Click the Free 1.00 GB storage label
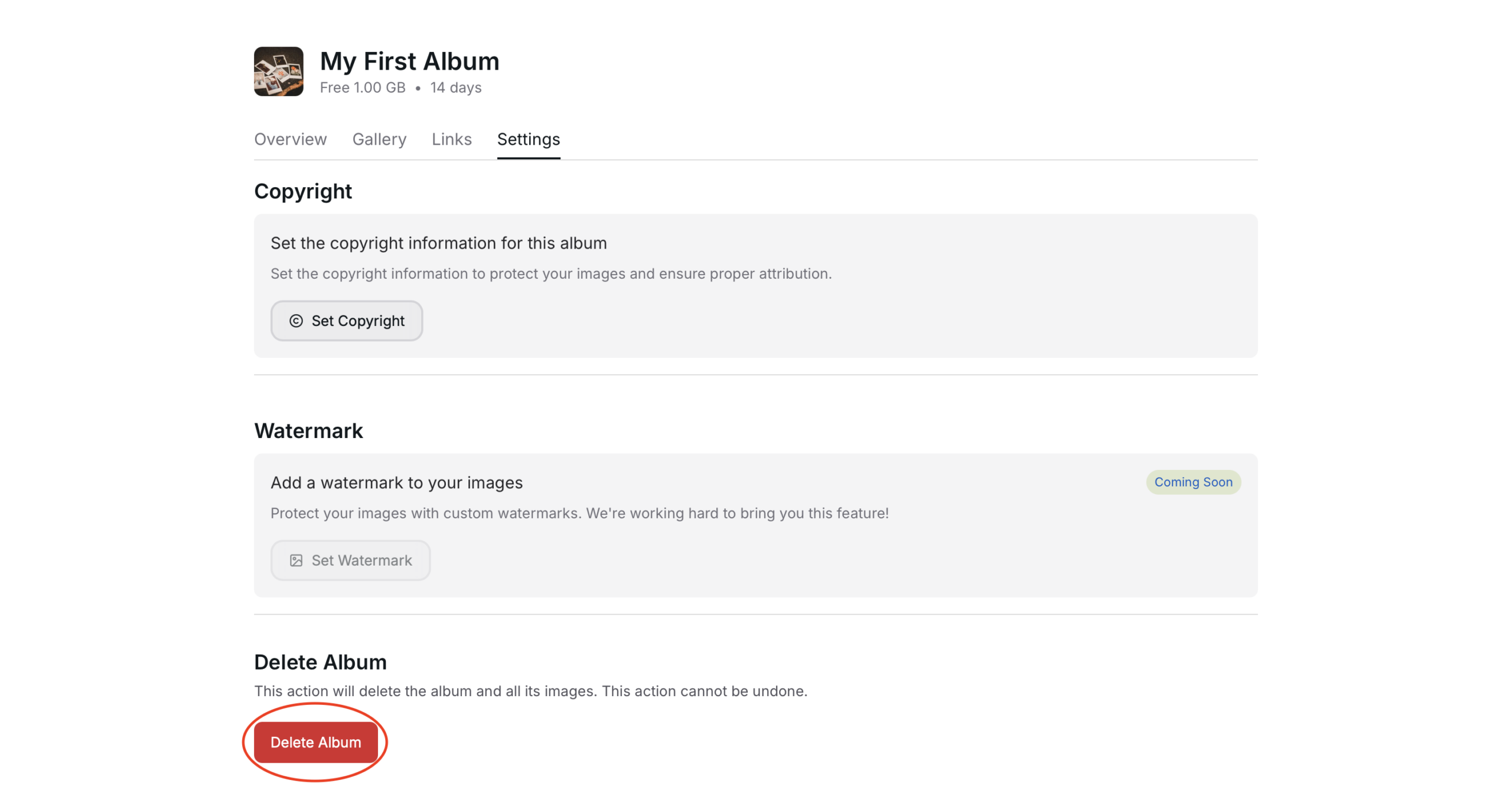This screenshot has height=800, width=1512. click(x=362, y=87)
